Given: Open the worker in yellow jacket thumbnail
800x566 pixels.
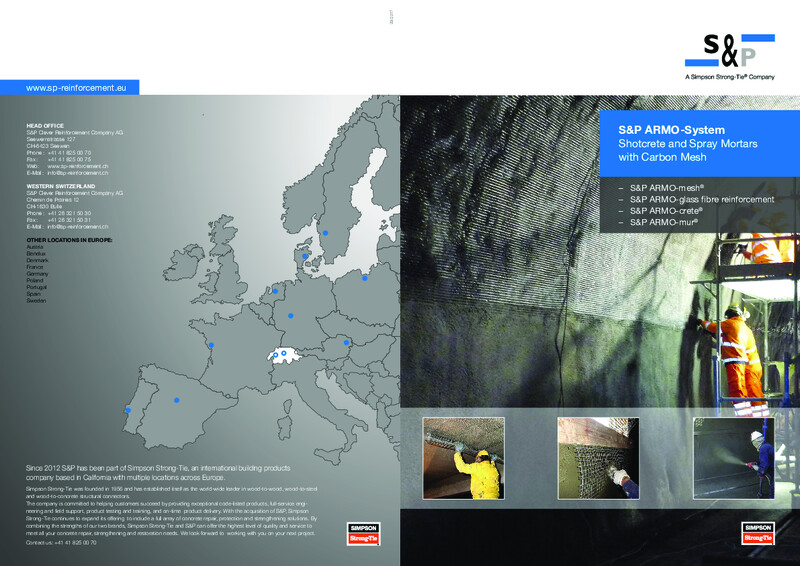Looking at the screenshot, I should (x=463, y=458).
